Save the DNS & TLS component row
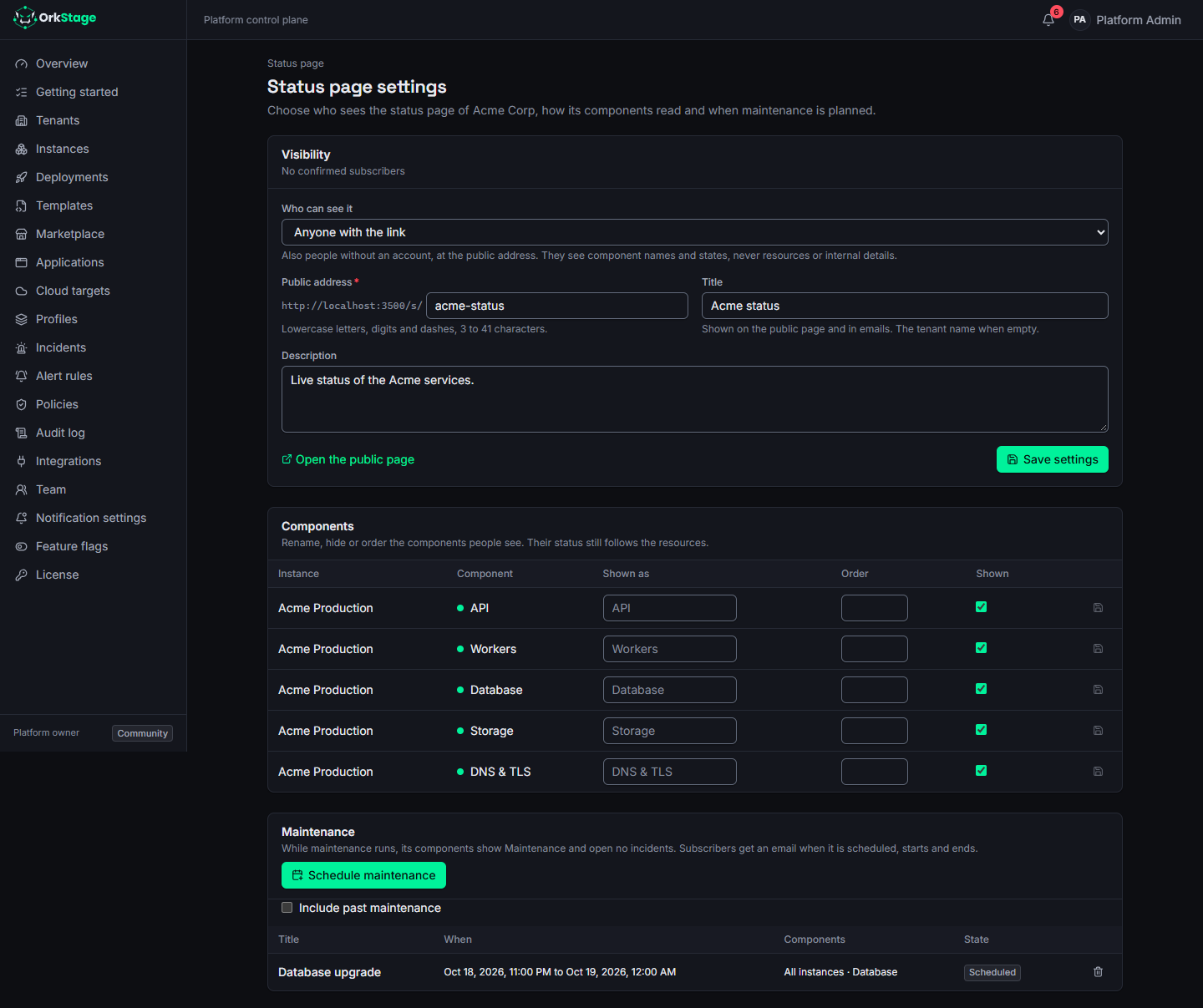The image size is (1203, 1008). pos(1099,772)
